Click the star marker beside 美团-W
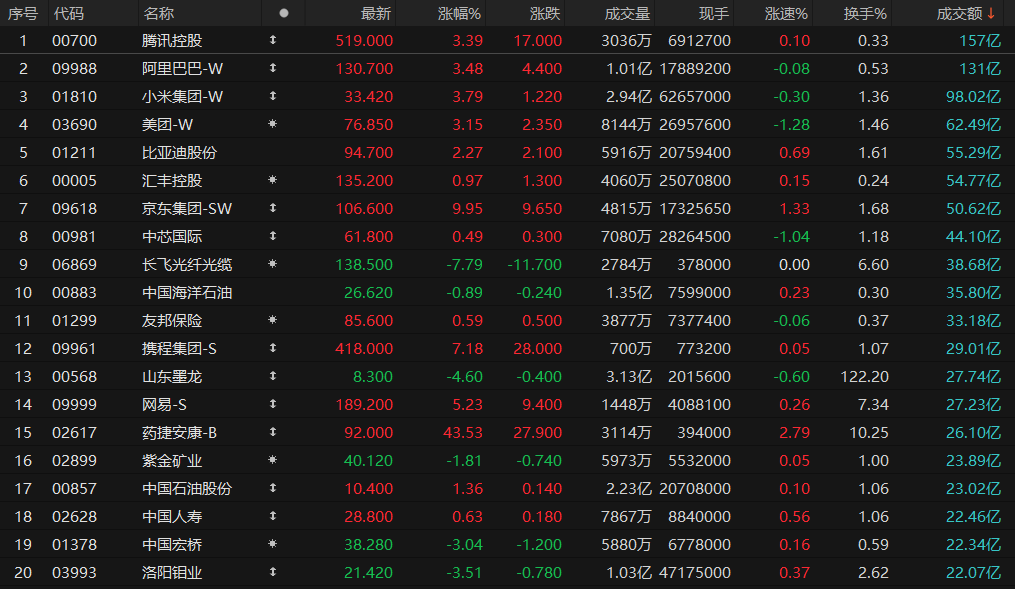 click(273, 125)
